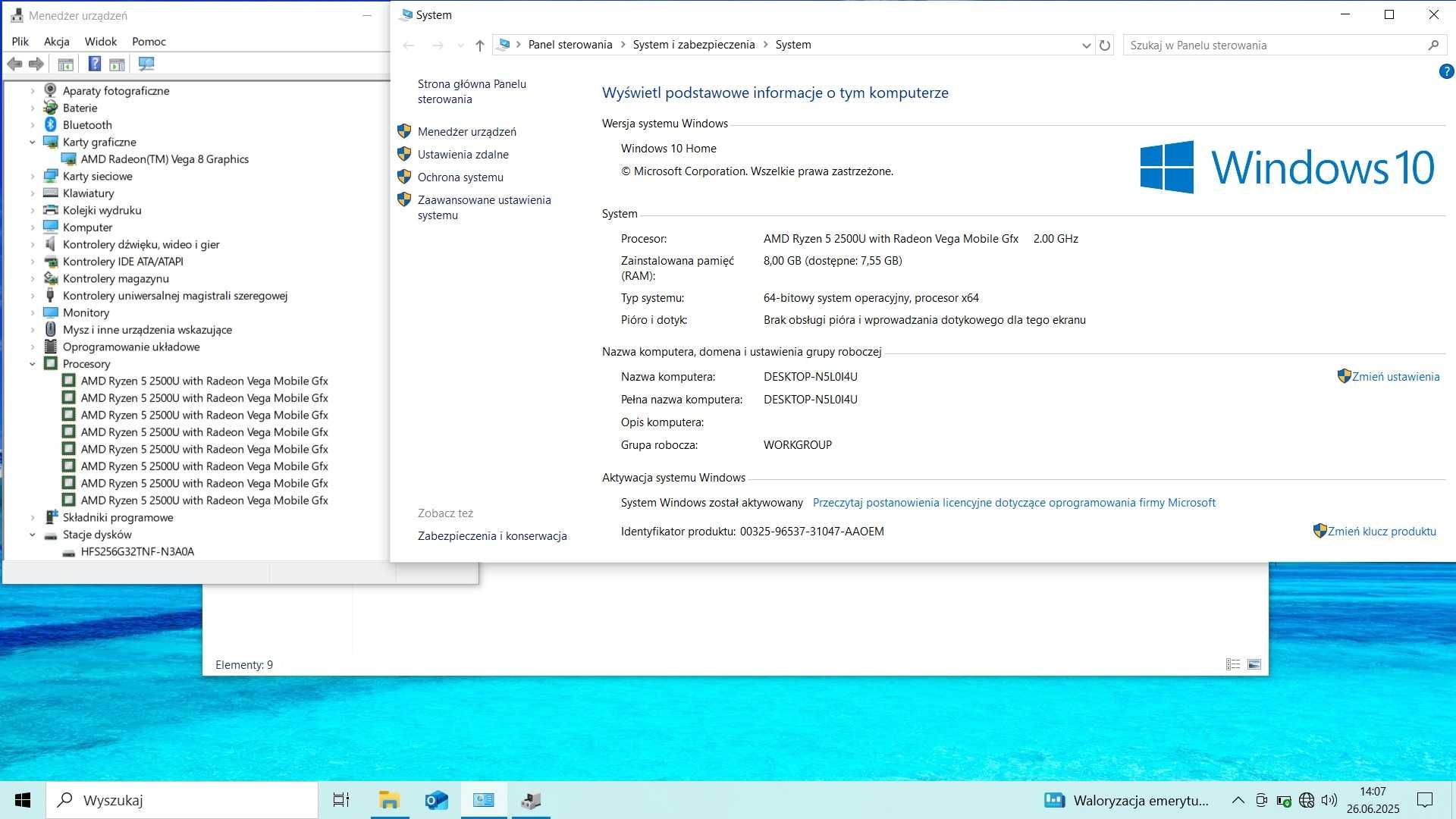Click the Control Panel System taskbar button

(484, 800)
